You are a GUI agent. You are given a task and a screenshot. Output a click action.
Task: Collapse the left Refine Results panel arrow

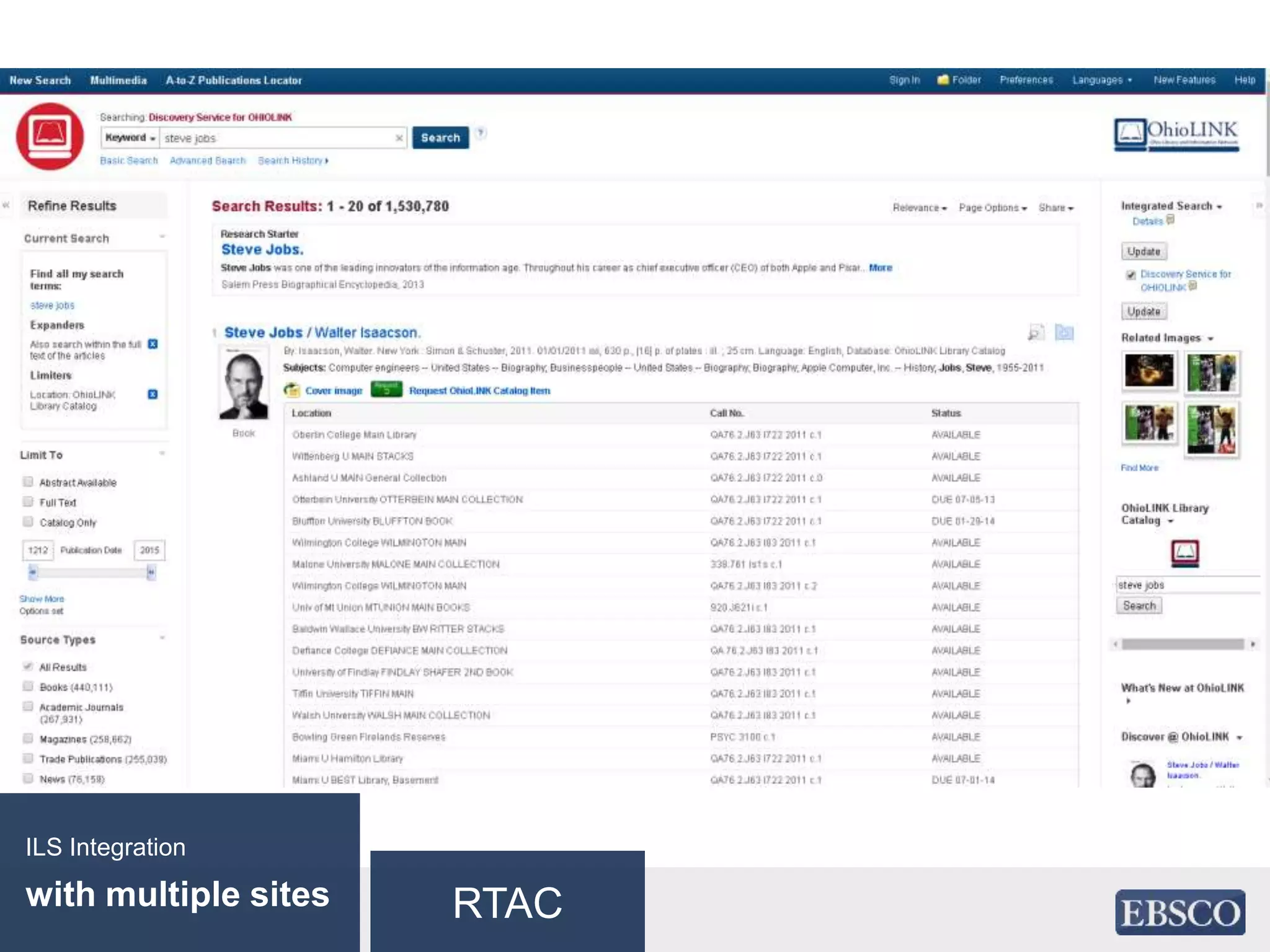click(x=7, y=205)
